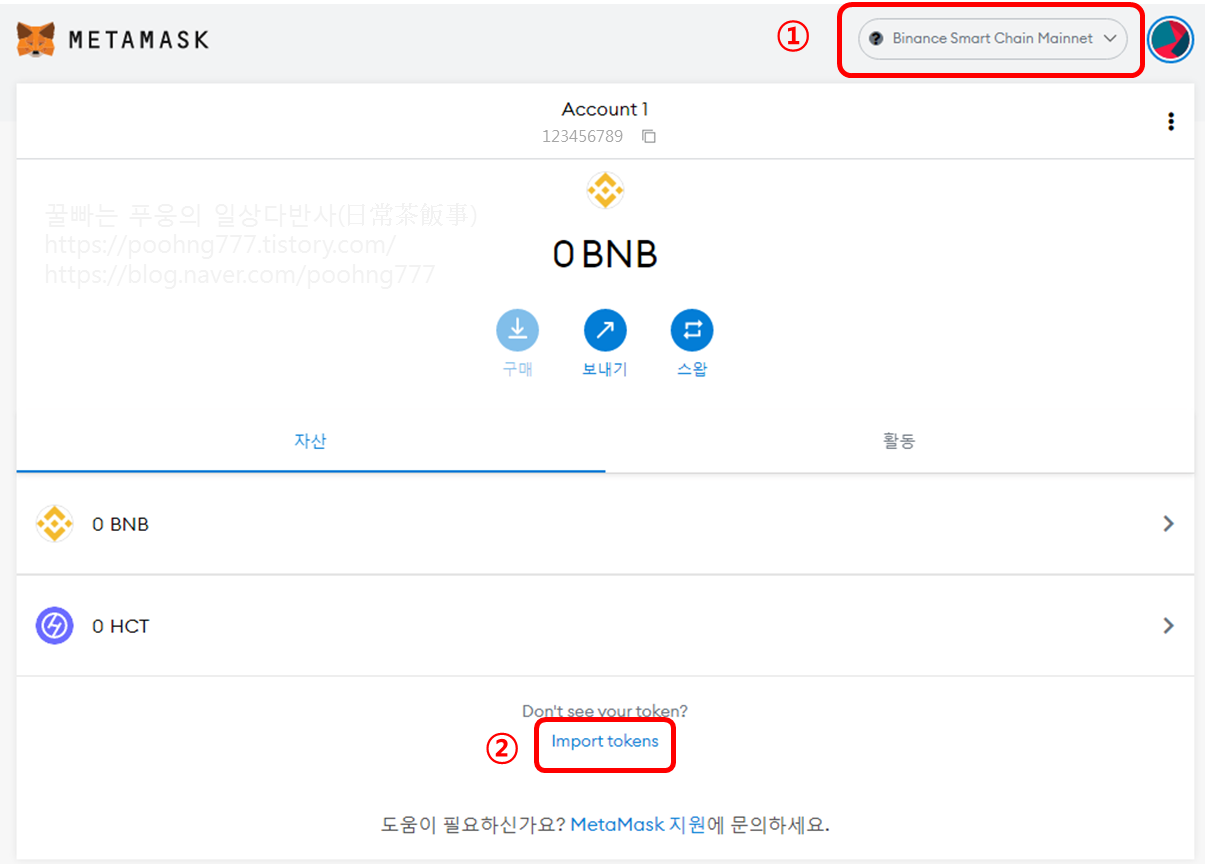Screen dimensions: 1205x864
Task: Click the 스왑 swap icon
Action: point(692,330)
